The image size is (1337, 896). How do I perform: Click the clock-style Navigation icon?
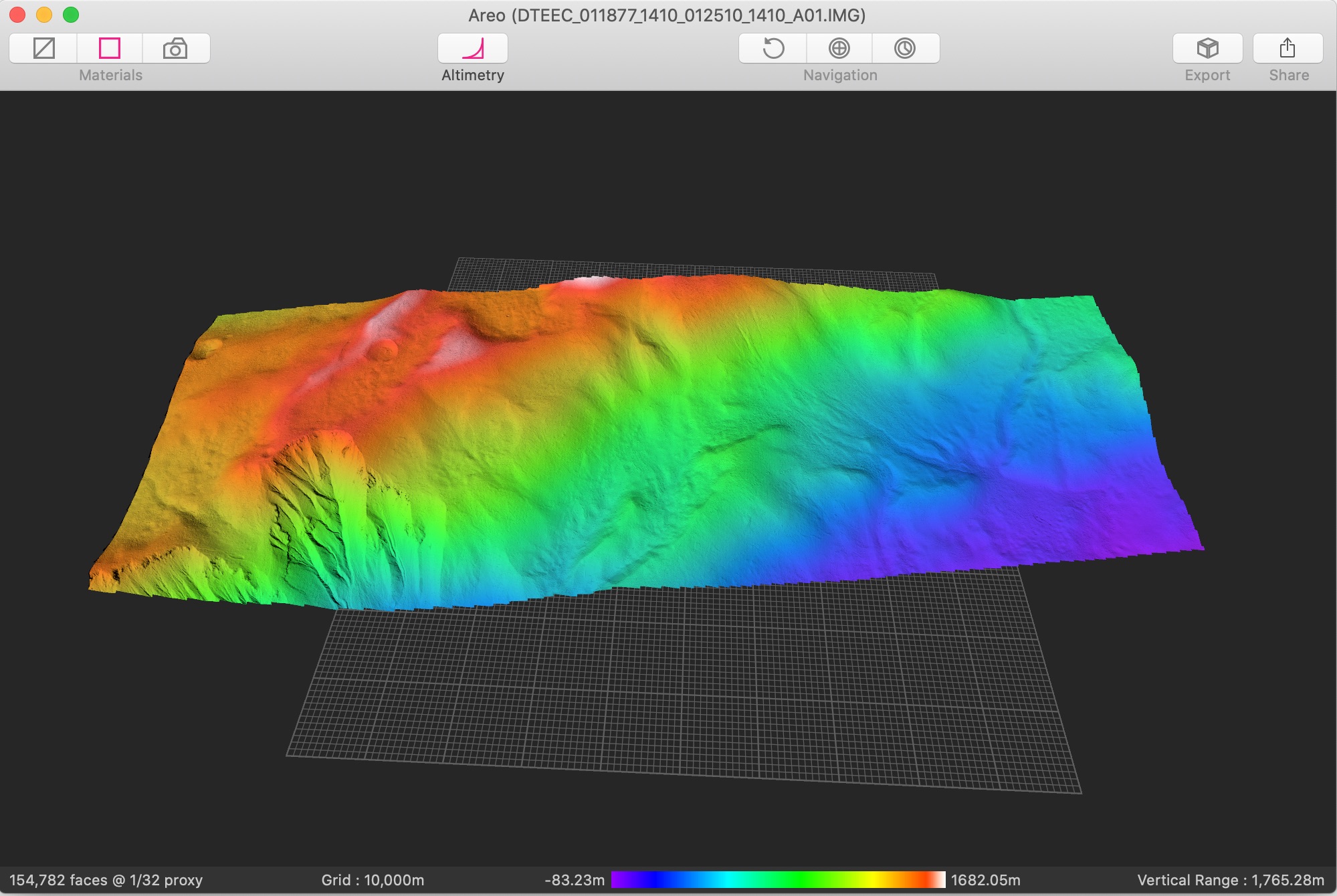(904, 48)
